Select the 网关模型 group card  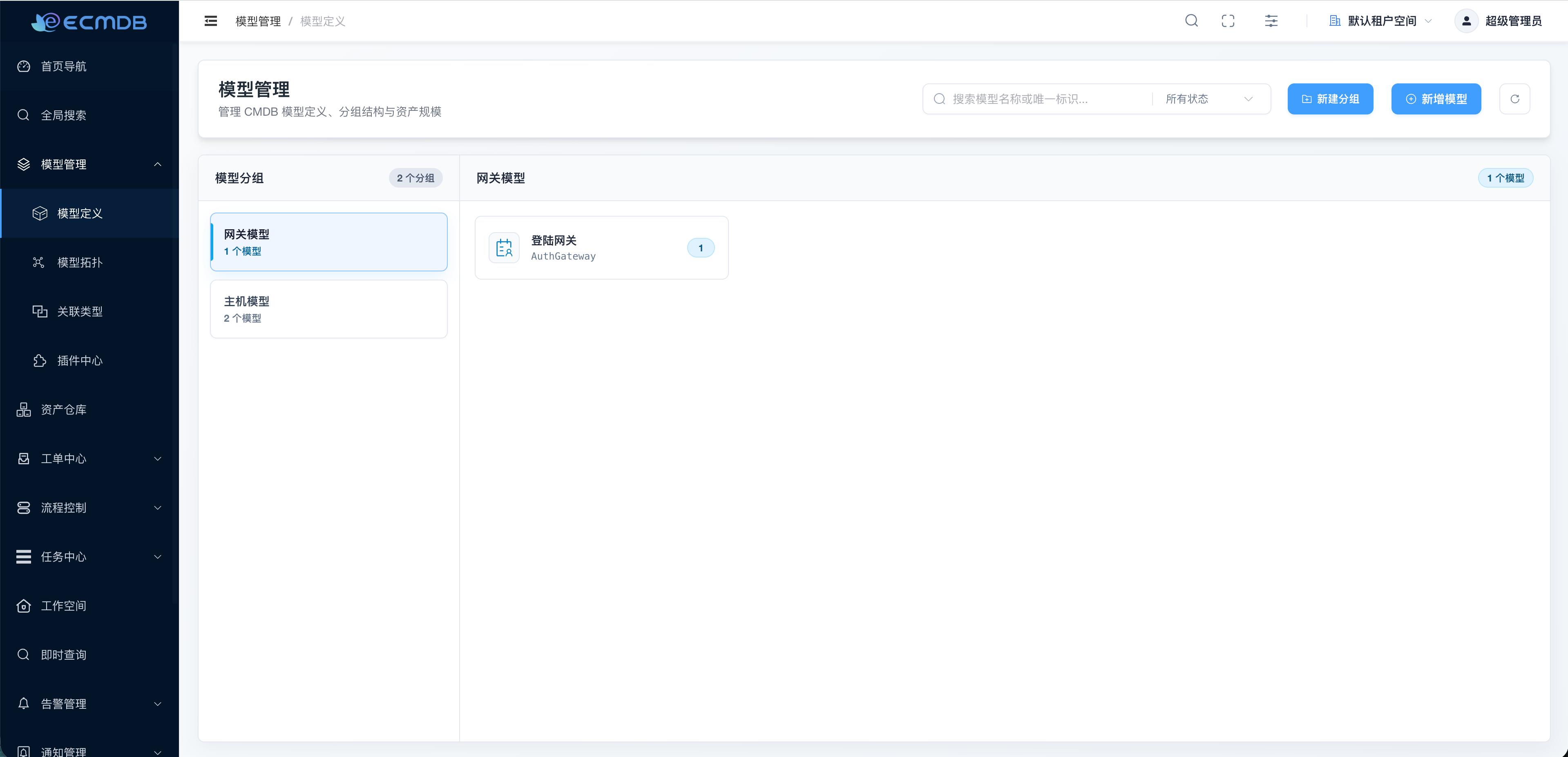[329, 242]
